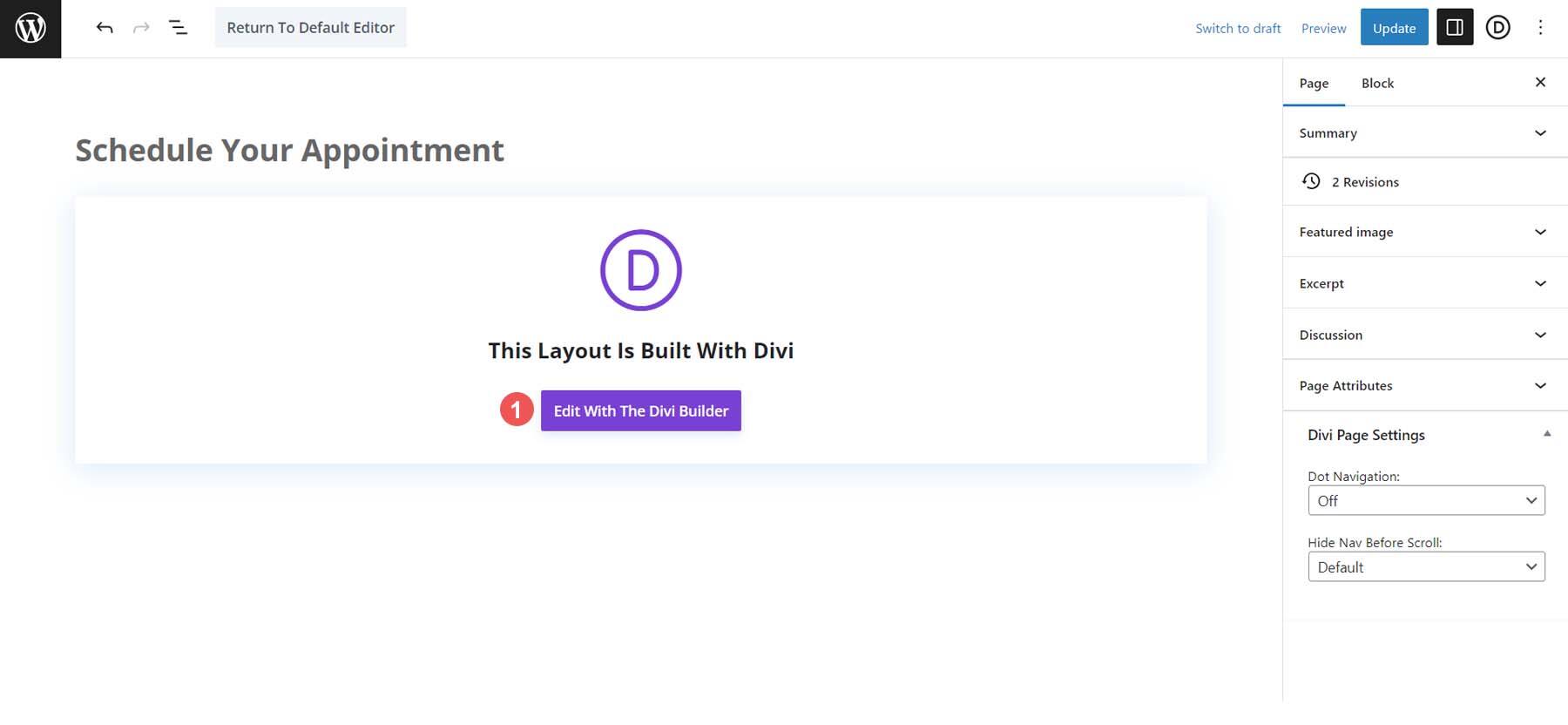The height and width of the screenshot is (725, 1568).
Task: Click the redo arrow icon
Action: point(141,28)
